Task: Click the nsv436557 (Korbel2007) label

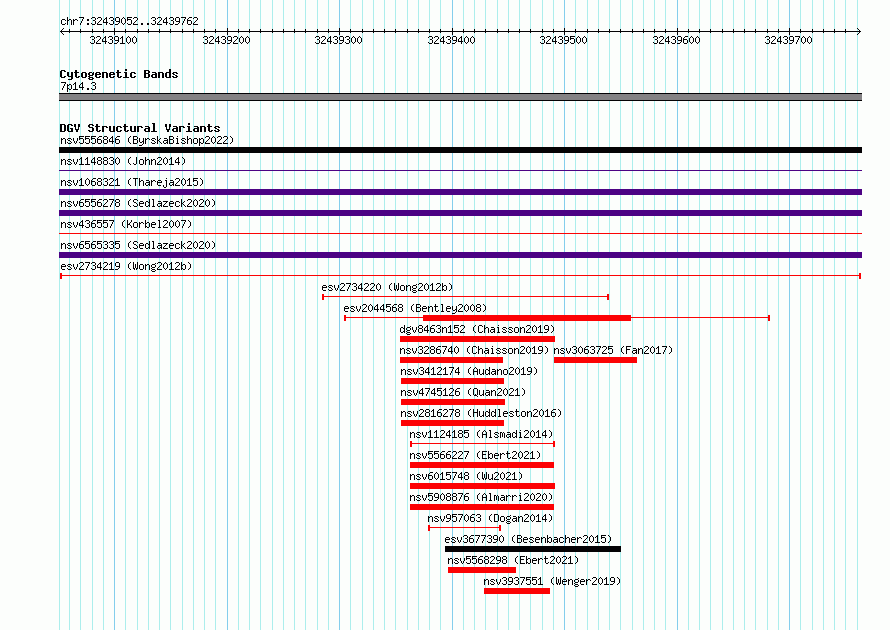Action: tap(126, 224)
